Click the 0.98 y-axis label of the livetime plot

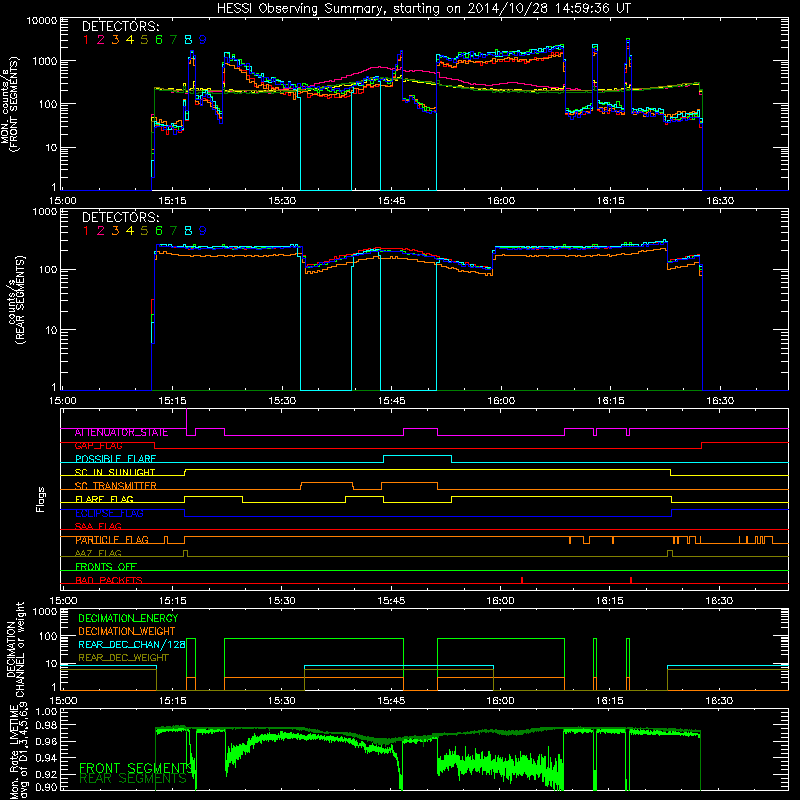(46, 725)
